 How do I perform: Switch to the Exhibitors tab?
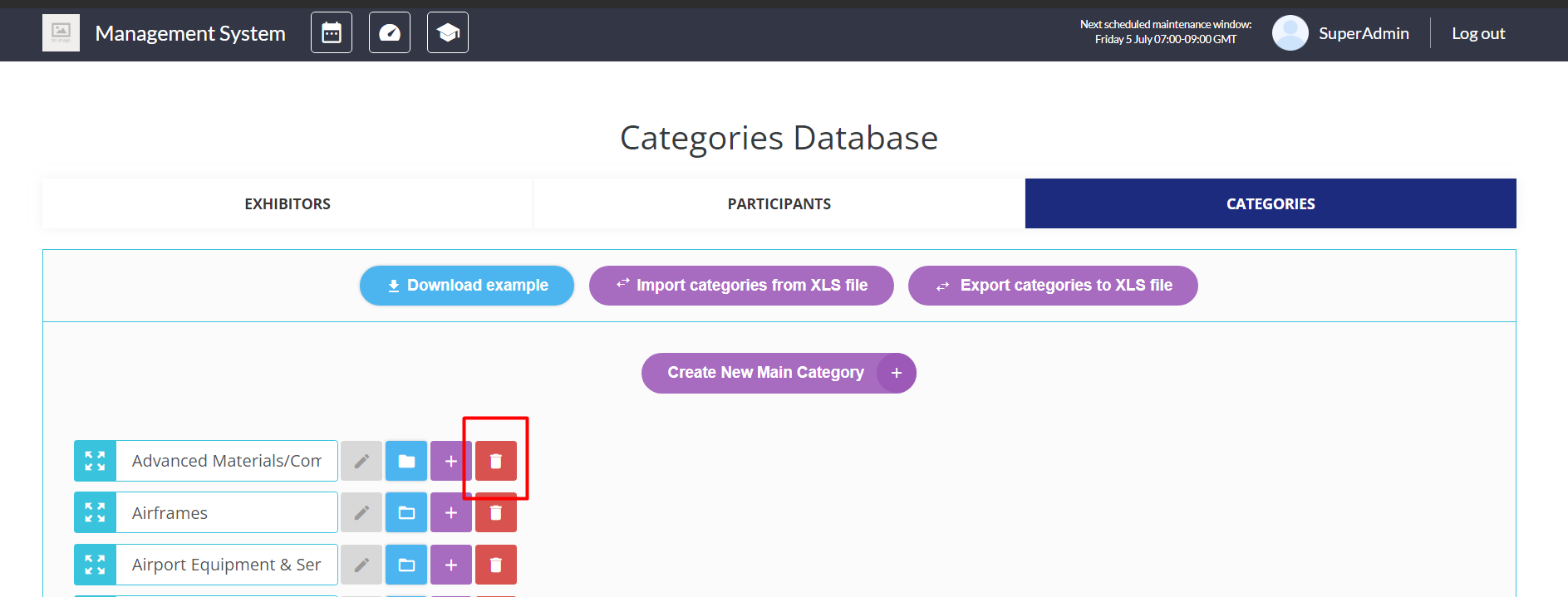(x=288, y=204)
